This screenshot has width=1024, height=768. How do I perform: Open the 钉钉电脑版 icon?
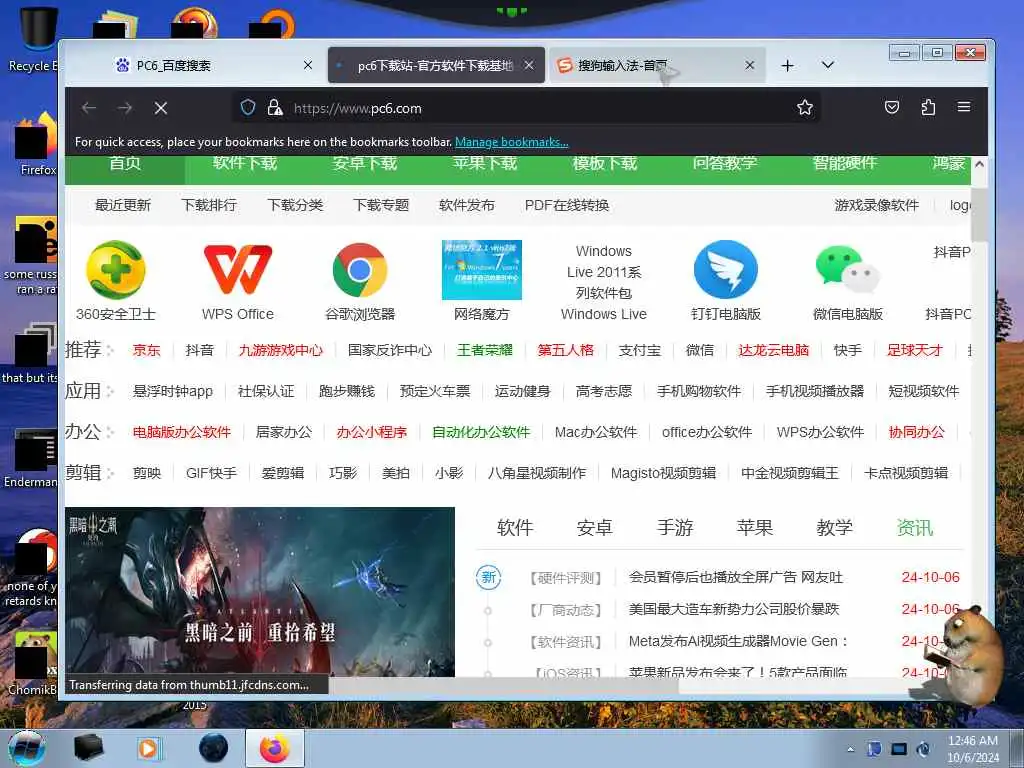(726, 270)
